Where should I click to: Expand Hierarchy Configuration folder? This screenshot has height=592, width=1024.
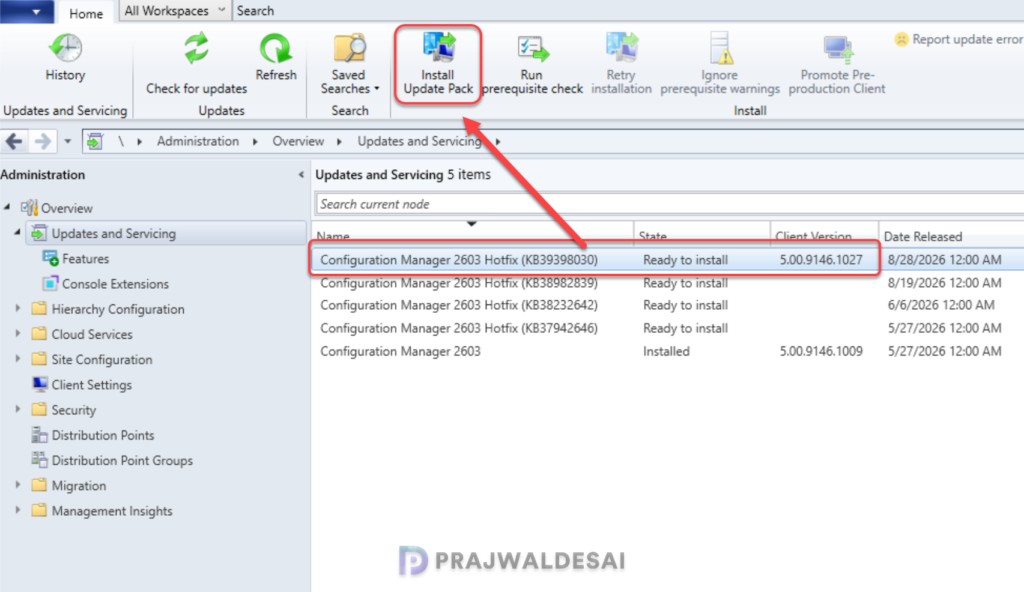click(18, 308)
